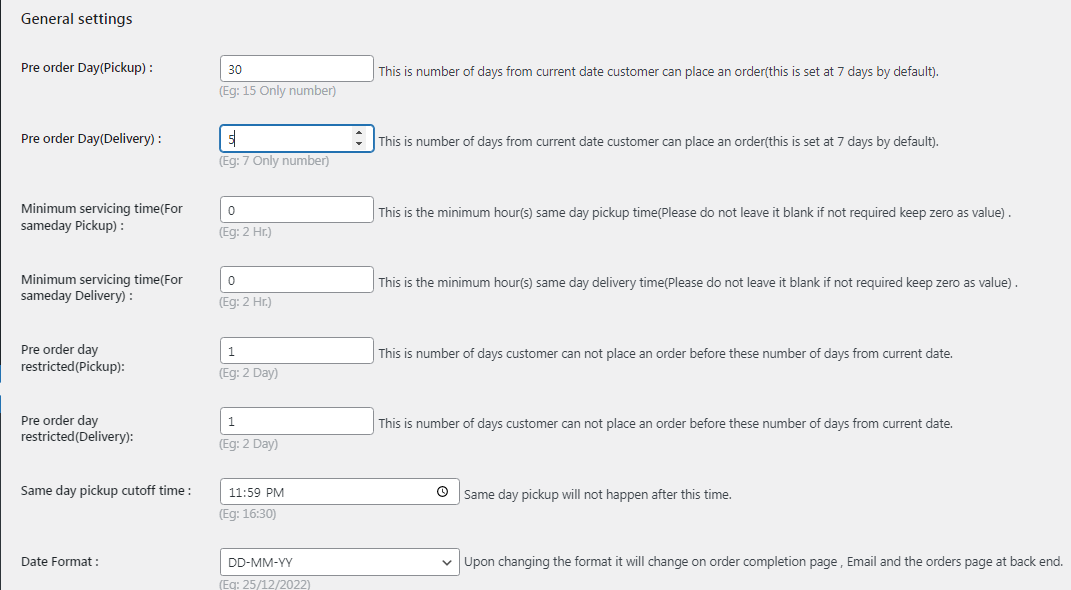This screenshot has height=590, width=1071.
Task: Select Minimum servicing time sameday Pickup field
Action: 296,210
